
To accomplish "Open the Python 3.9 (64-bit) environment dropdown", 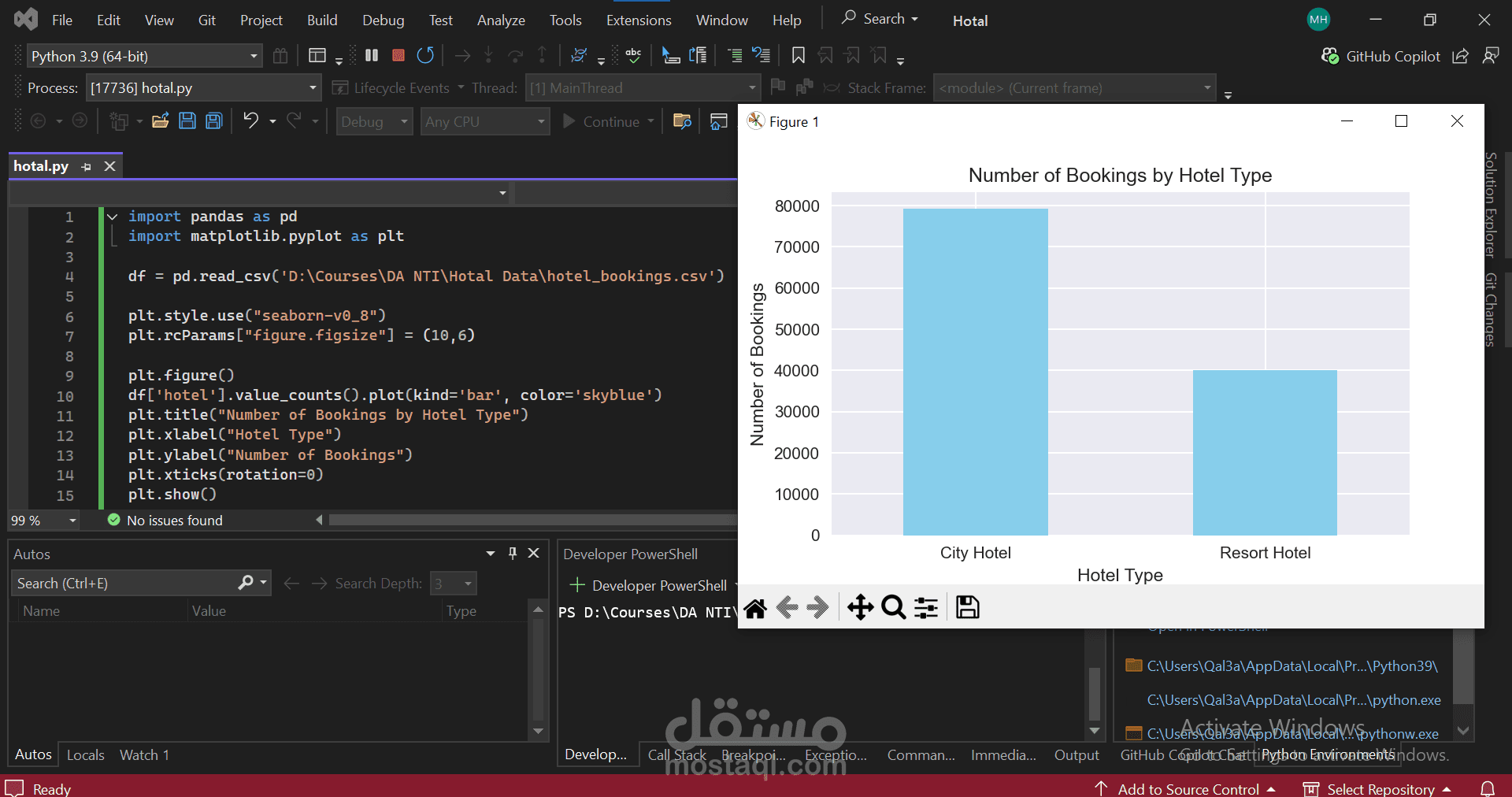I will [x=254, y=56].
